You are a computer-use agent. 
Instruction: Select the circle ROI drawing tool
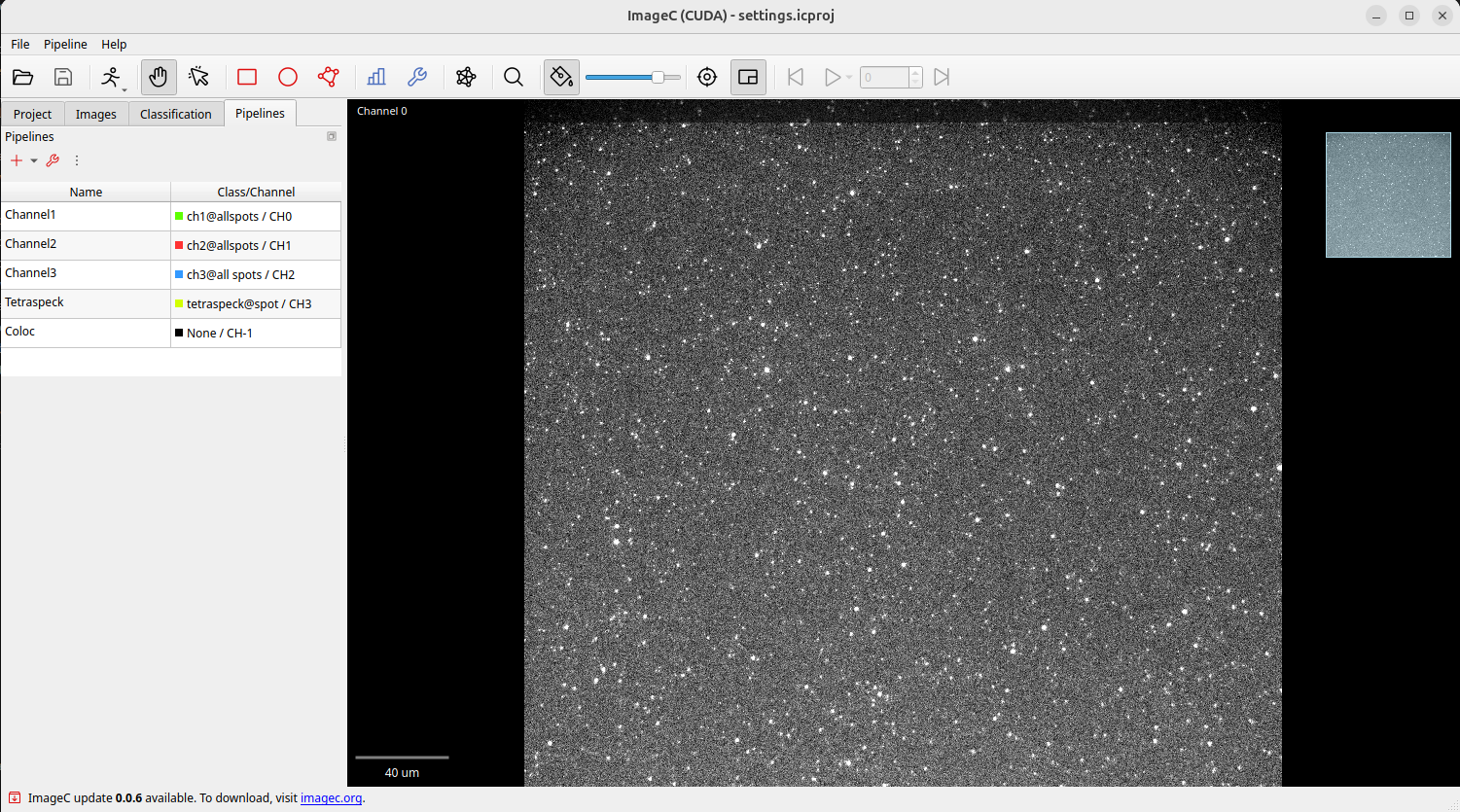(x=288, y=77)
